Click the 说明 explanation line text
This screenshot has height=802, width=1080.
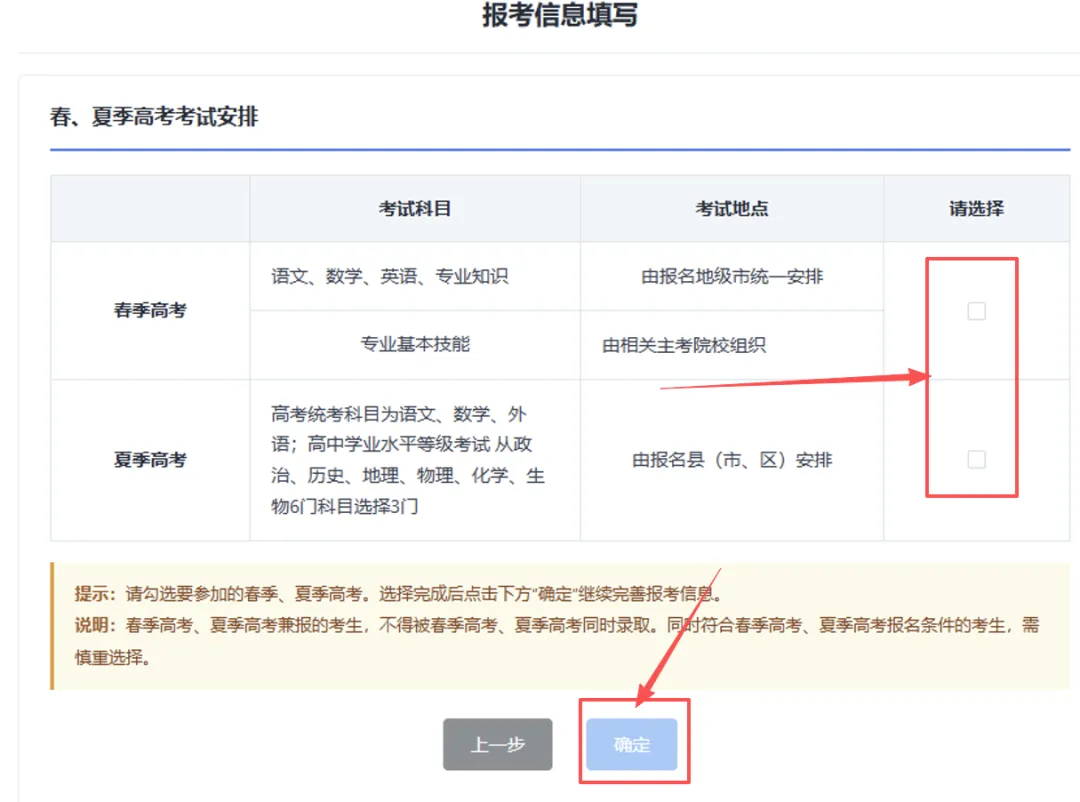[557, 641]
